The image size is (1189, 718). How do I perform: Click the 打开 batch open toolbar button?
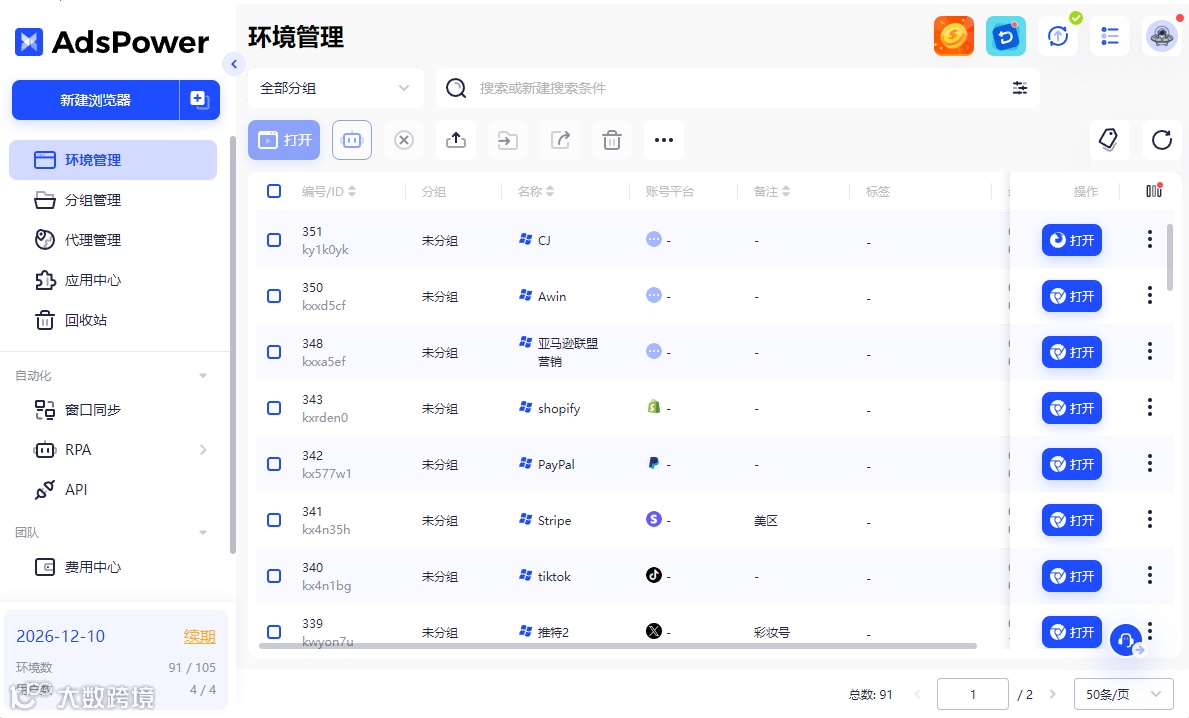pyautogui.click(x=284, y=140)
